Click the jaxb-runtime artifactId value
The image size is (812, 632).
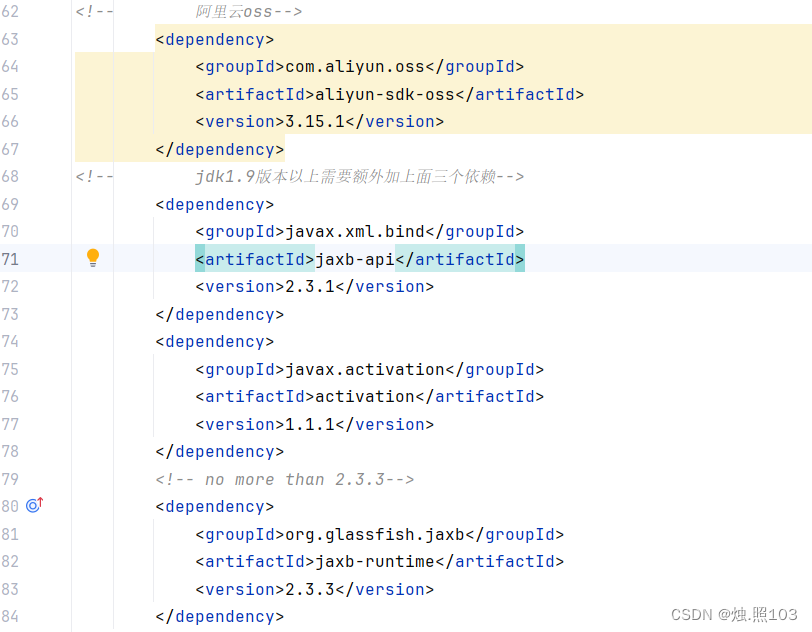click(375, 562)
